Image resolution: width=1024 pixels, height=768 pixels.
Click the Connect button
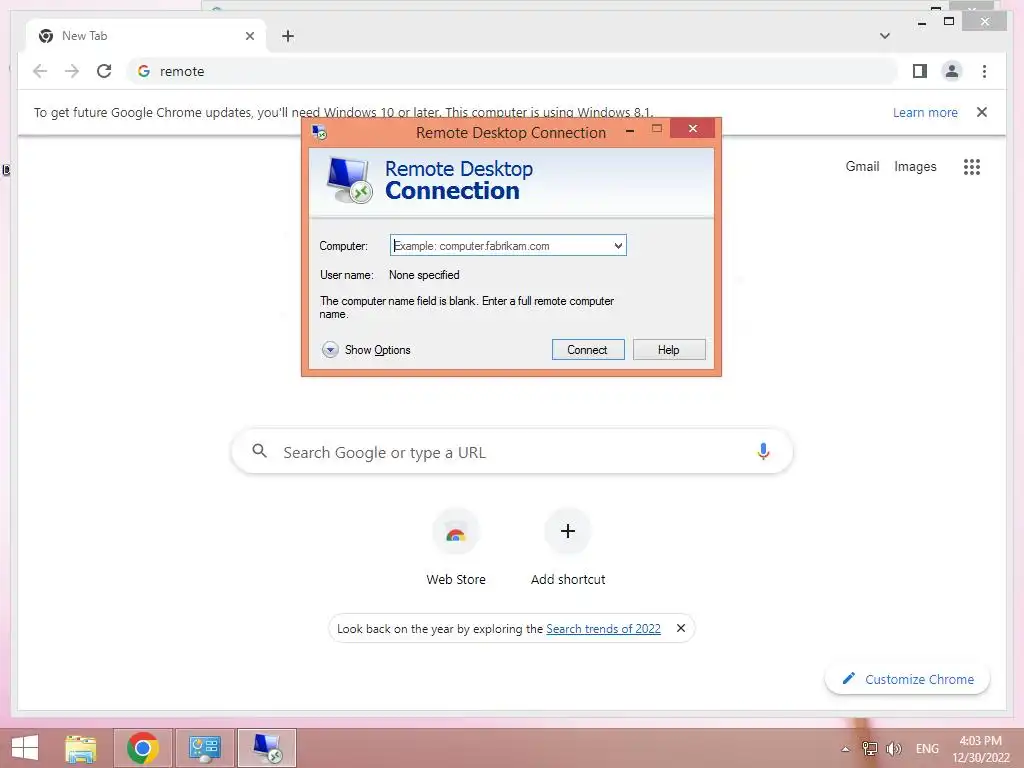[588, 349]
